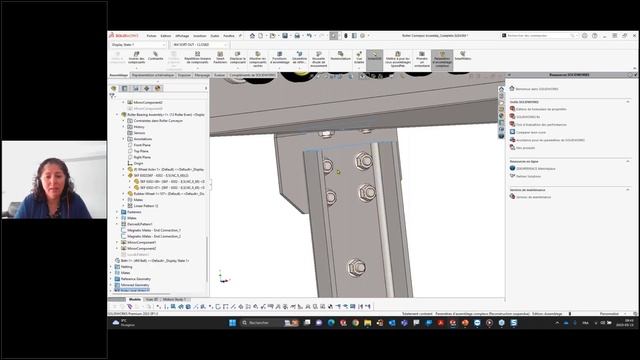Switch to Motion Study 1 tab
Screen dimensions: 640x360
pos(174,299)
